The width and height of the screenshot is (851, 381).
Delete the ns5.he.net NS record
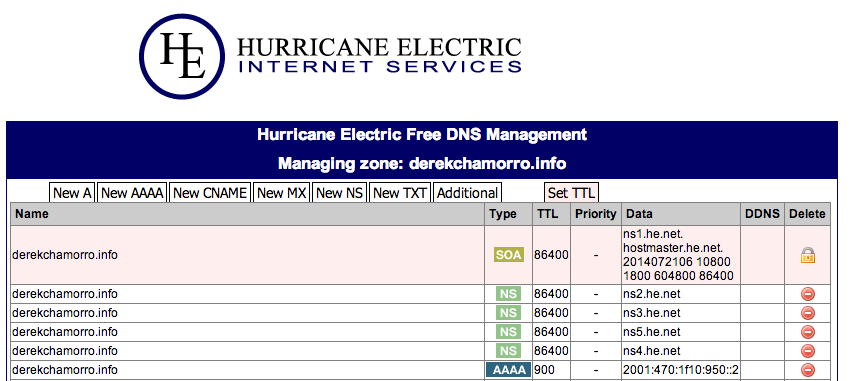pos(808,332)
